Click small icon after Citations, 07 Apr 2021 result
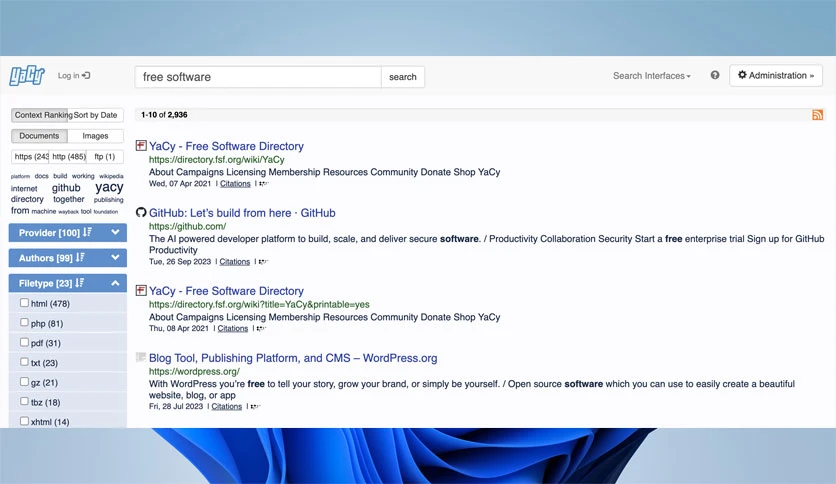 pyautogui.click(x=263, y=183)
